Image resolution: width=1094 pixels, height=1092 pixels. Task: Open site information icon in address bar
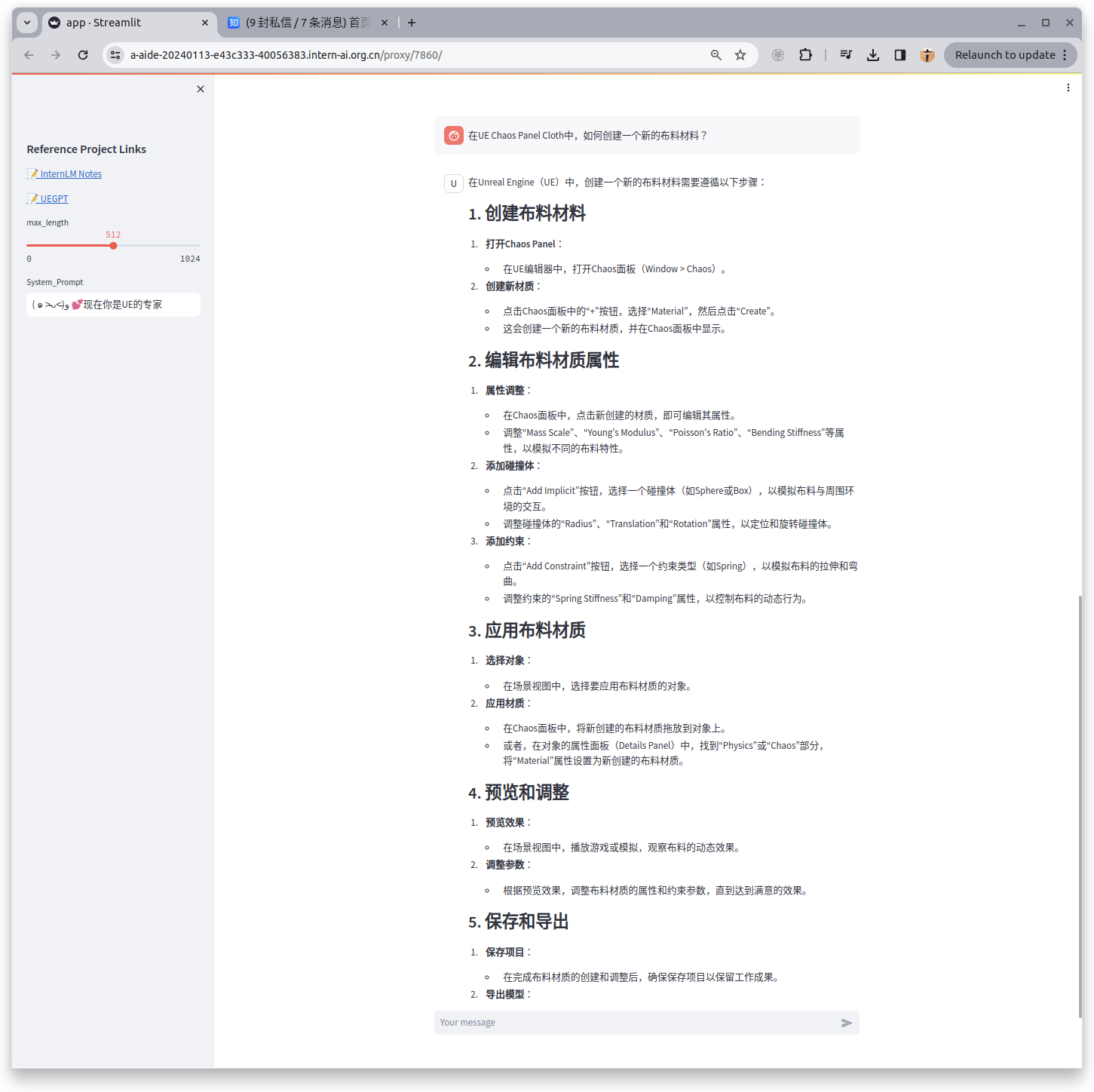tap(115, 55)
